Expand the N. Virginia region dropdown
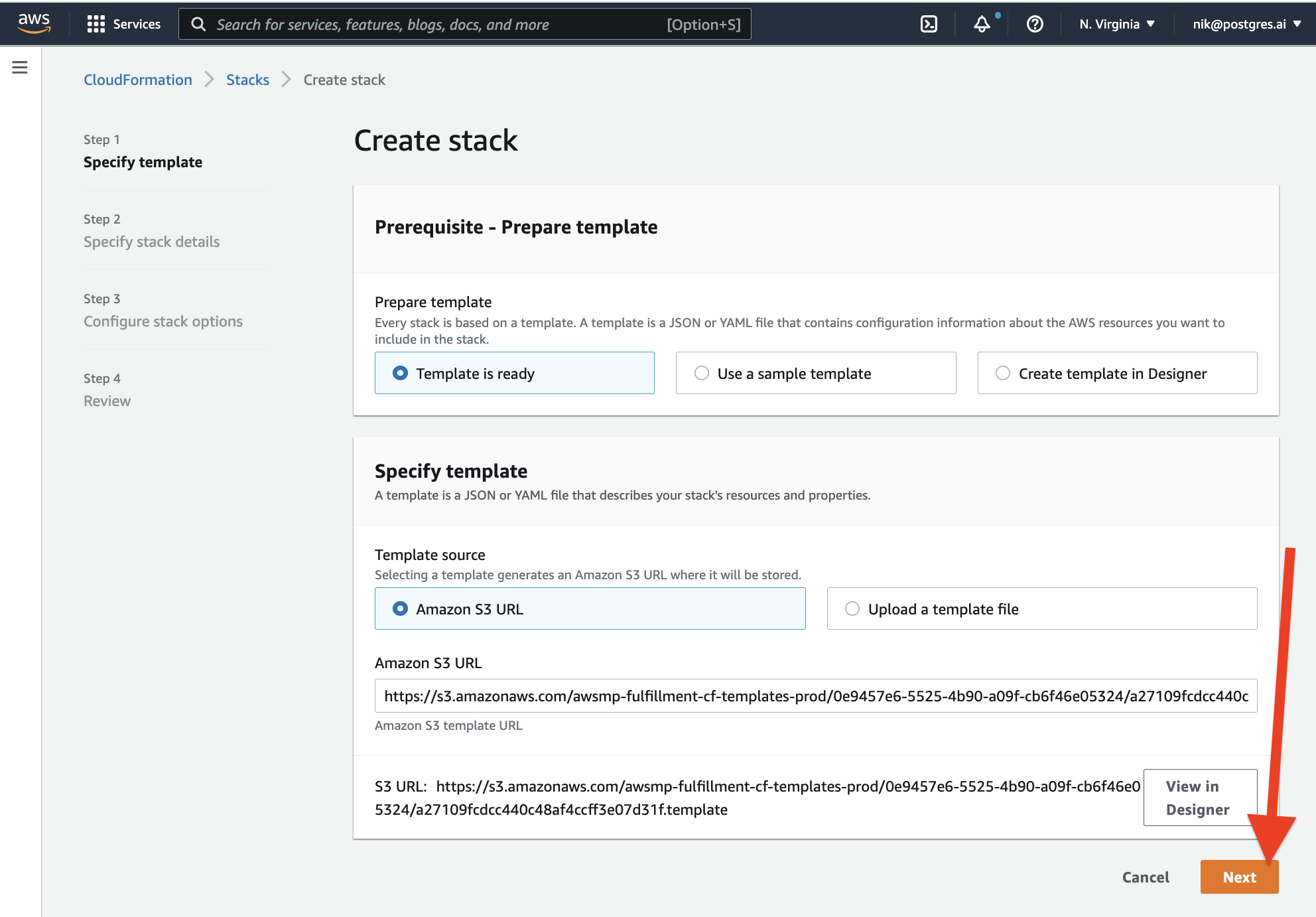The width and height of the screenshot is (1316, 917). (1117, 24)
